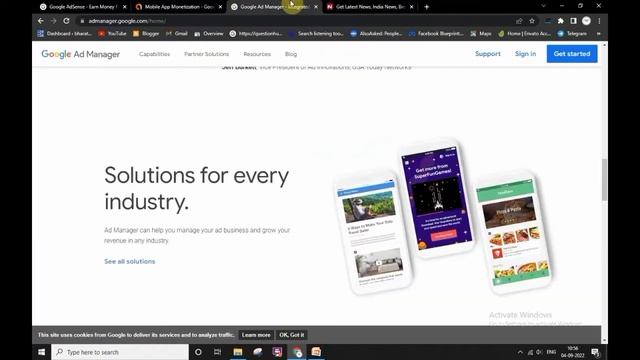The image size is (640, 360).
Task: Click the page vertical scrollbar thumb
Action: coord(604,180)
